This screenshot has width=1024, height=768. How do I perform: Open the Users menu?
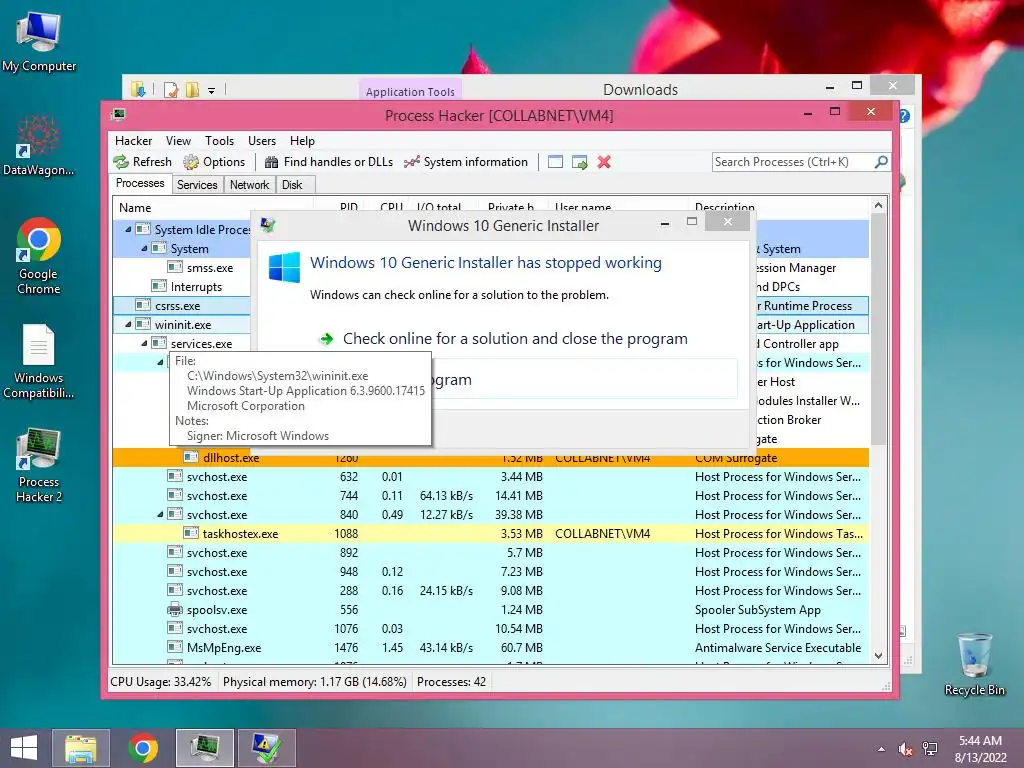point(262,141)
